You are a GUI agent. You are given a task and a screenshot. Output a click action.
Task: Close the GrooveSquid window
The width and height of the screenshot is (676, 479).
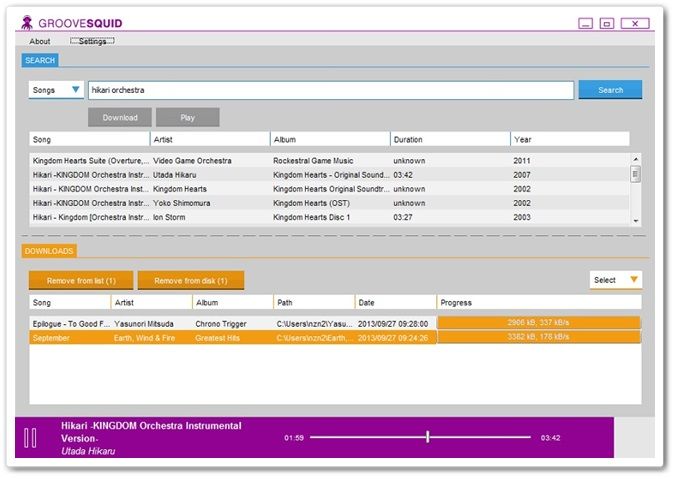635,23
